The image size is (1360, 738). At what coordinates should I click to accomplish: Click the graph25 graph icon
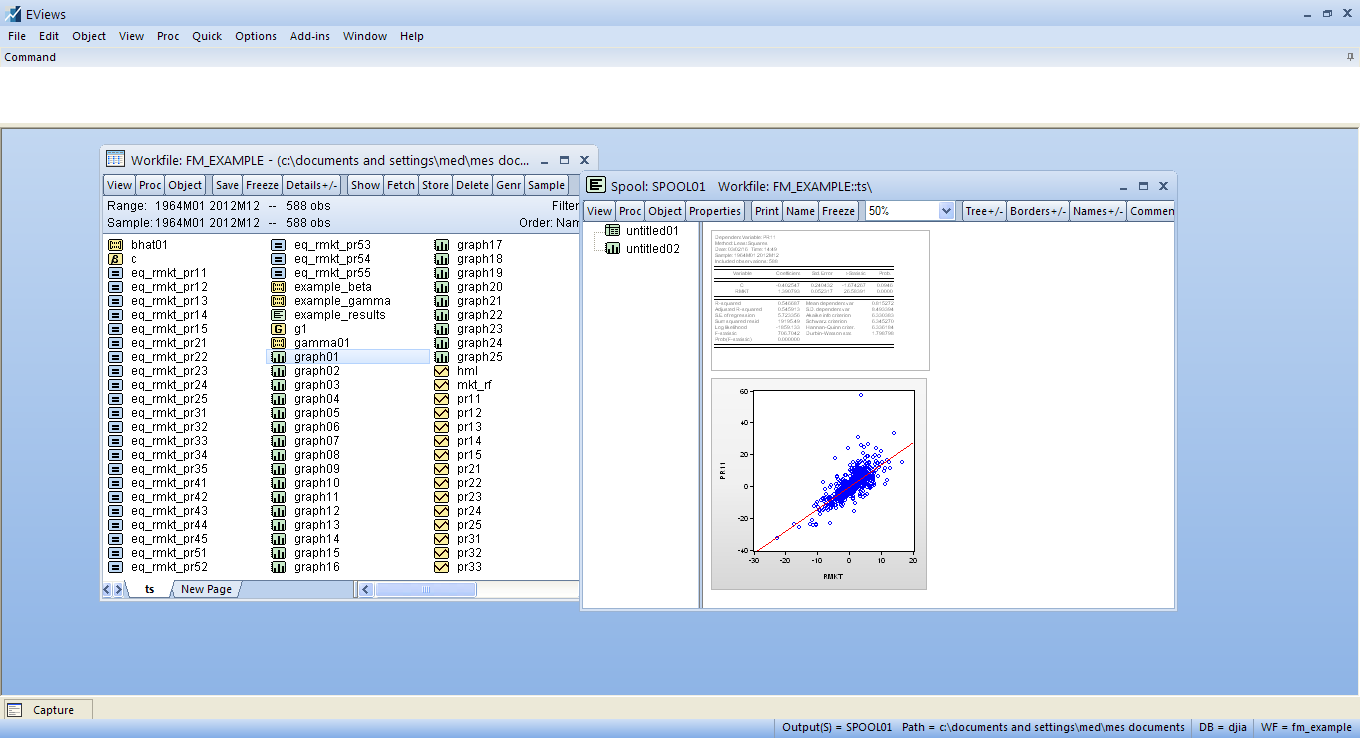click(441, 357)
